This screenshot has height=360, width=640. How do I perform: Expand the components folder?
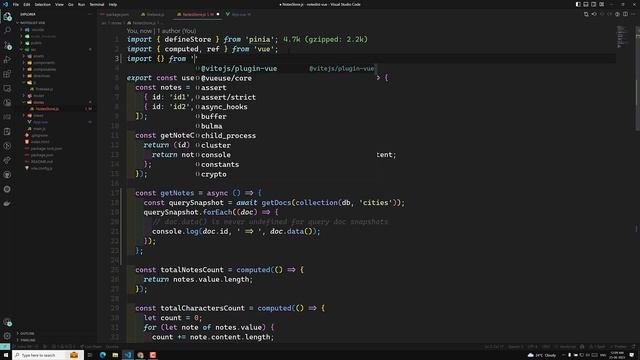44,62
